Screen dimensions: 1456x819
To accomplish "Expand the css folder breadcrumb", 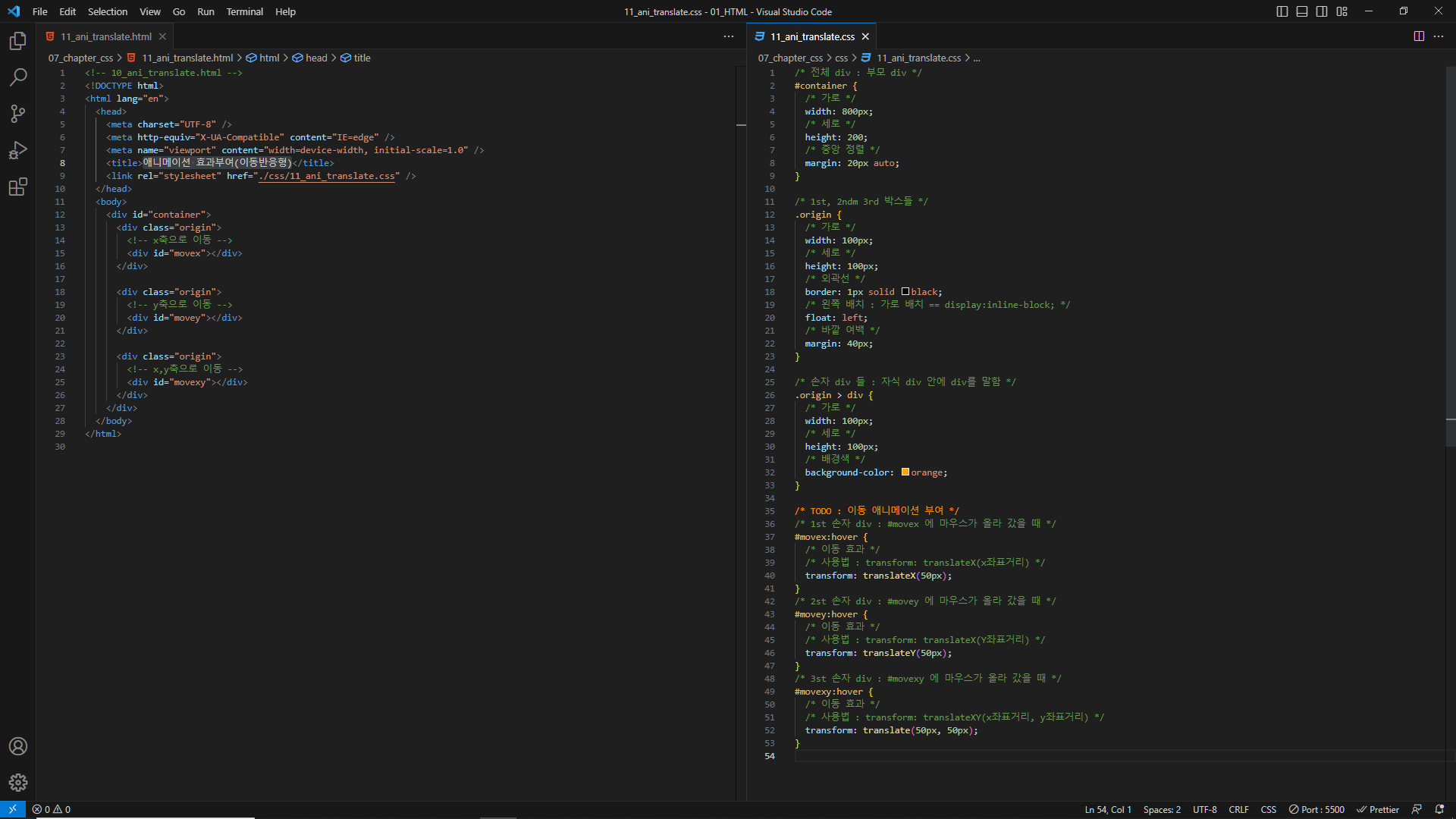I will (x=841, y=58).
